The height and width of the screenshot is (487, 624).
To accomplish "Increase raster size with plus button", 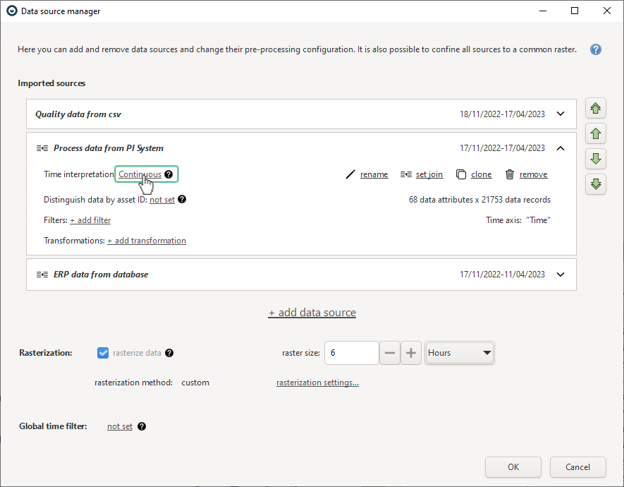I will [411, 353].
